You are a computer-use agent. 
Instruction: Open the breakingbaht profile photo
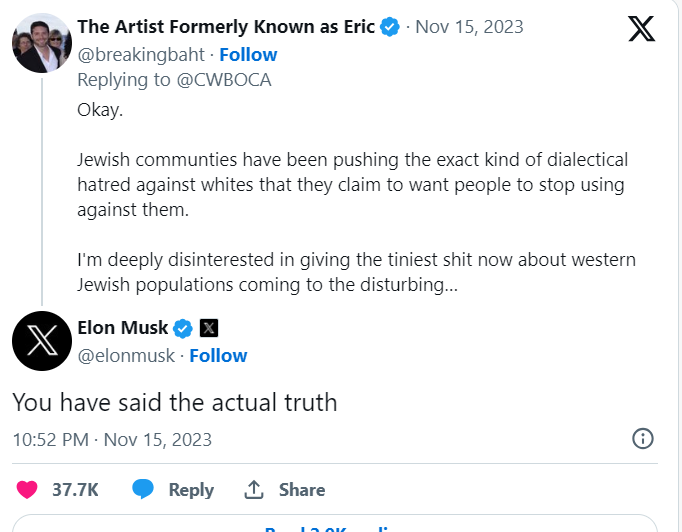[x=41, y=44]
